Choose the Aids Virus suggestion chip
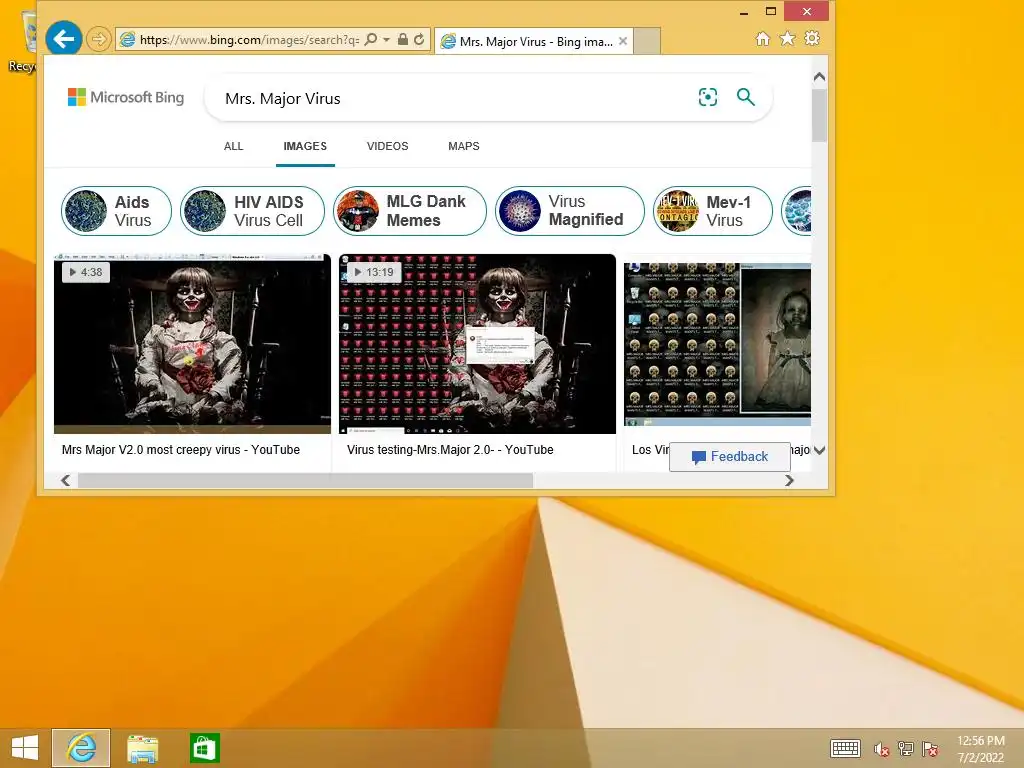This screenshot has width=1024, height=768. 116,211
